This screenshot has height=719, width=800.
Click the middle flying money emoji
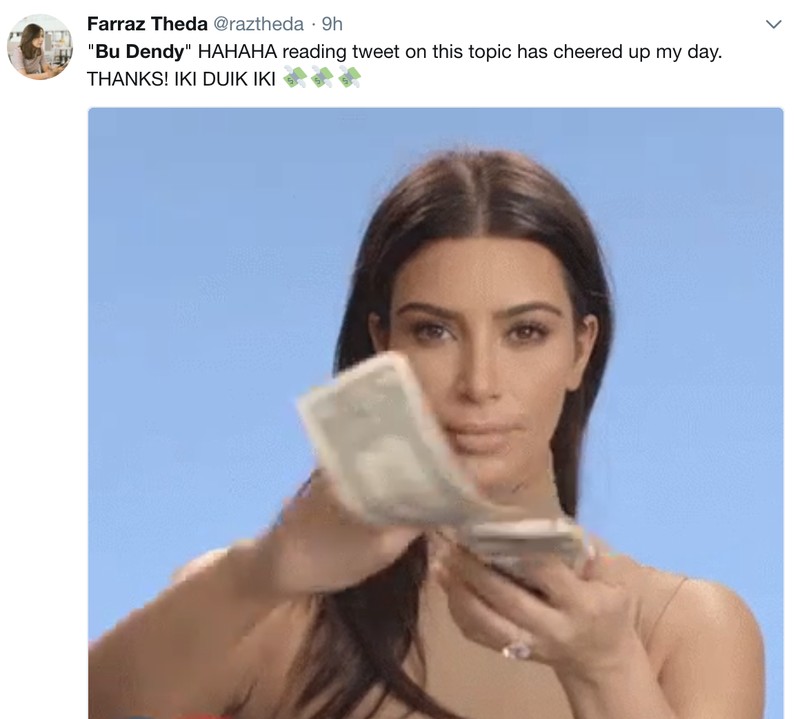coord(321,78)
